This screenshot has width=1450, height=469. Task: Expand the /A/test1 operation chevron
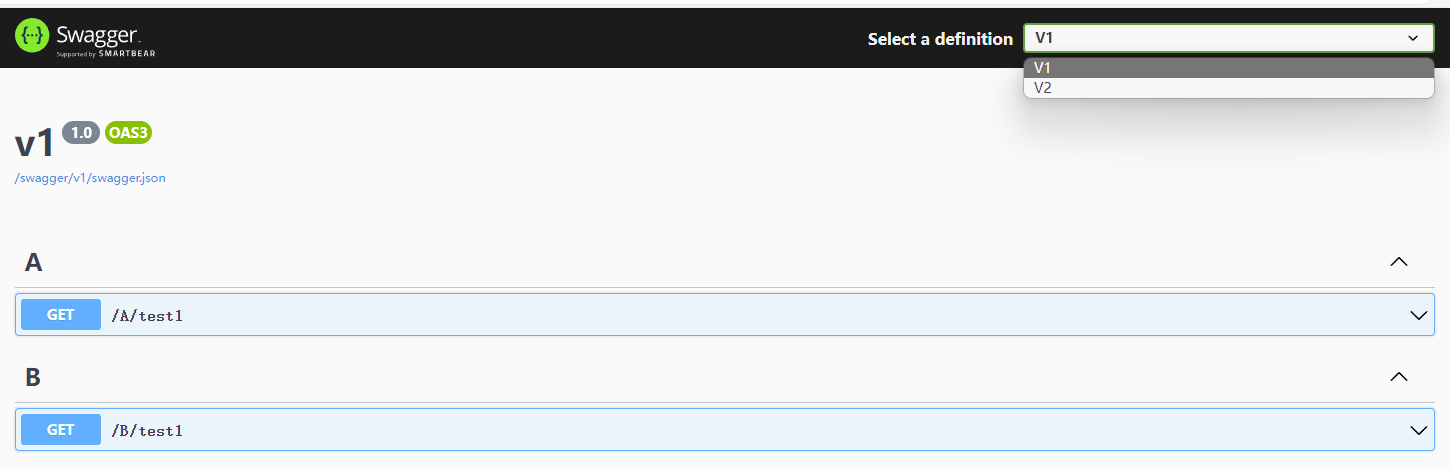[1418, 315]
